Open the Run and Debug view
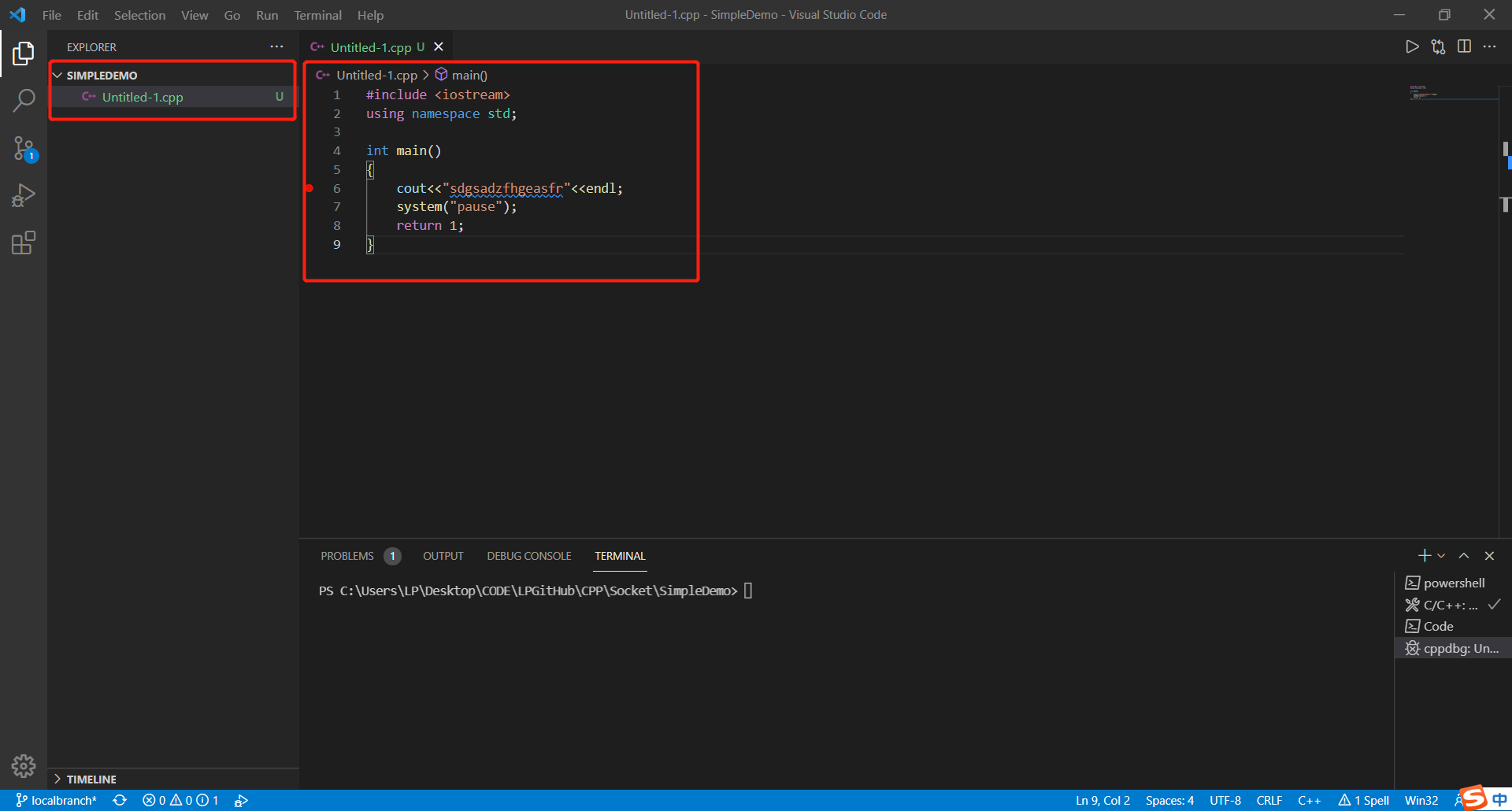The height and width of the screenshot is (811, 1512). tap(24, 195)
